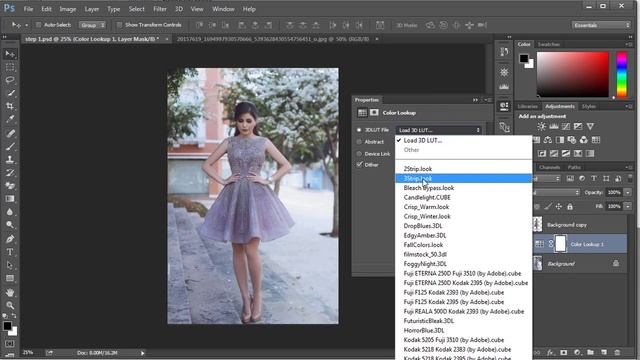640x360 pixels.
Task: Click inside the red color picker field
Action: click(x=572, y=74)
